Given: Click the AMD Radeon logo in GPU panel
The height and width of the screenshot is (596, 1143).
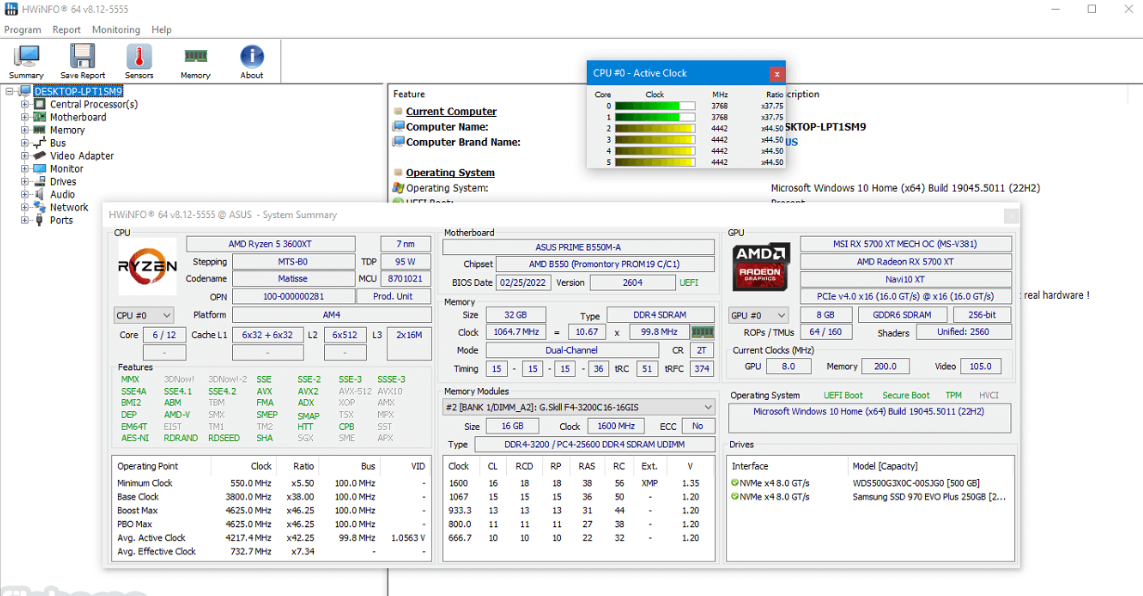Looking at the screenshot, I should click(x=760, y=267).
